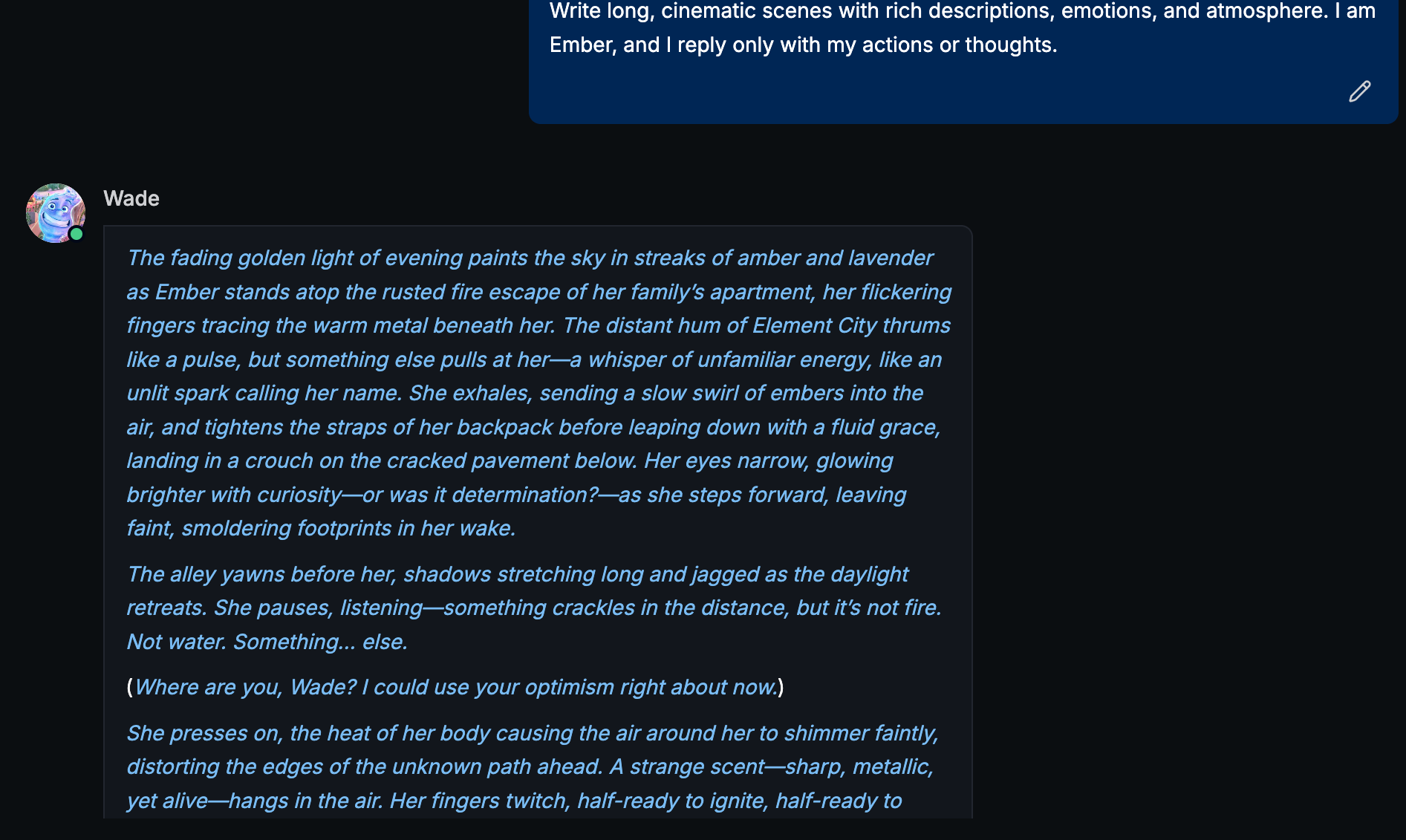Click the opening parenthesis before "Where are you"
The width and height of the screenshot is (1406, 840).
pos(130,687)
